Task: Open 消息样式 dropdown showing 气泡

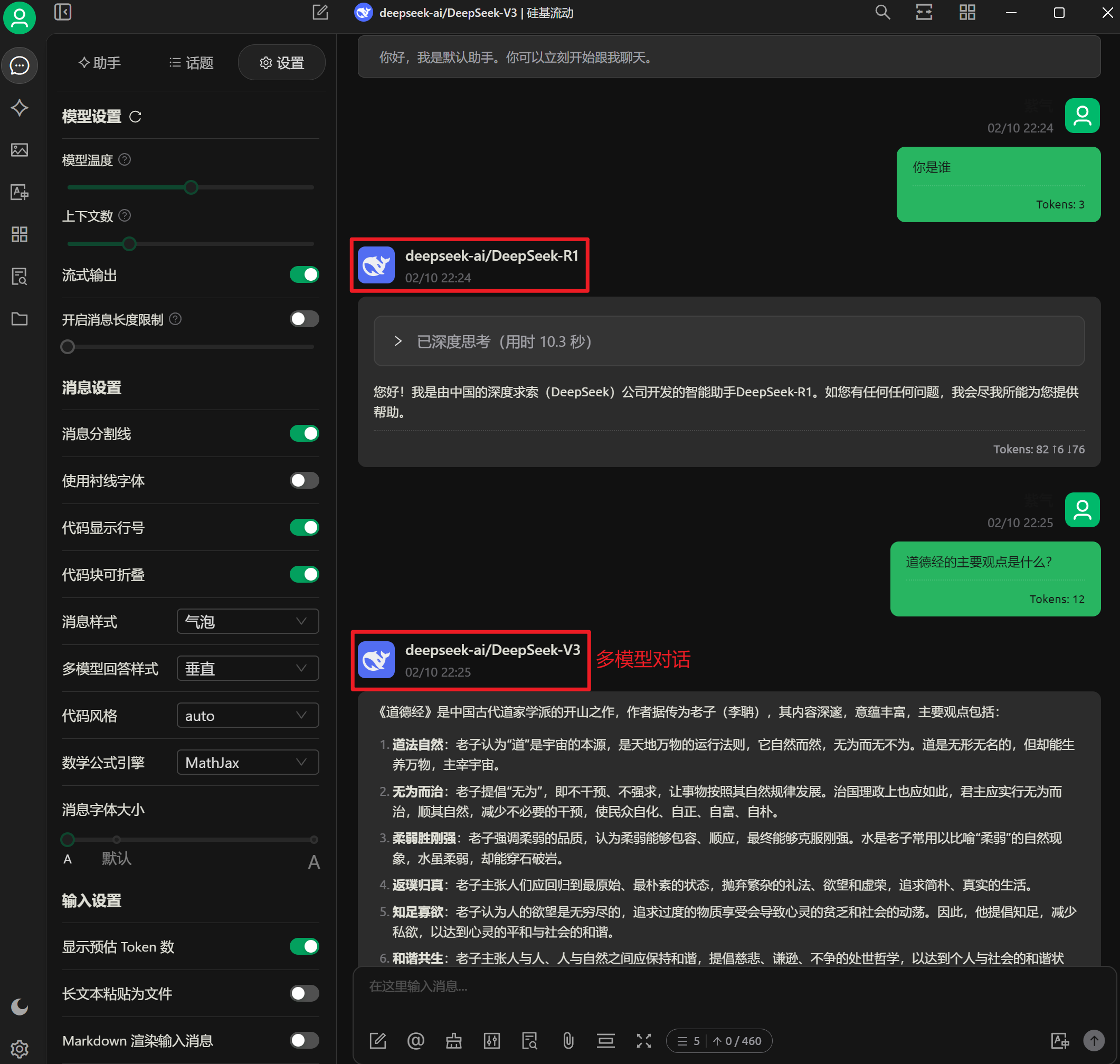Action: [248, 622]
